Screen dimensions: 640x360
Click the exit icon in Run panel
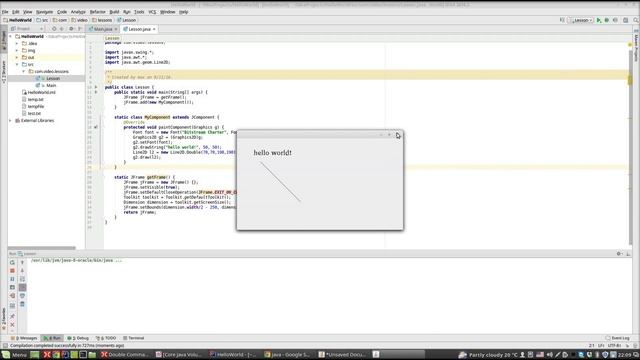pyautogui.click(x=12, y=296)
